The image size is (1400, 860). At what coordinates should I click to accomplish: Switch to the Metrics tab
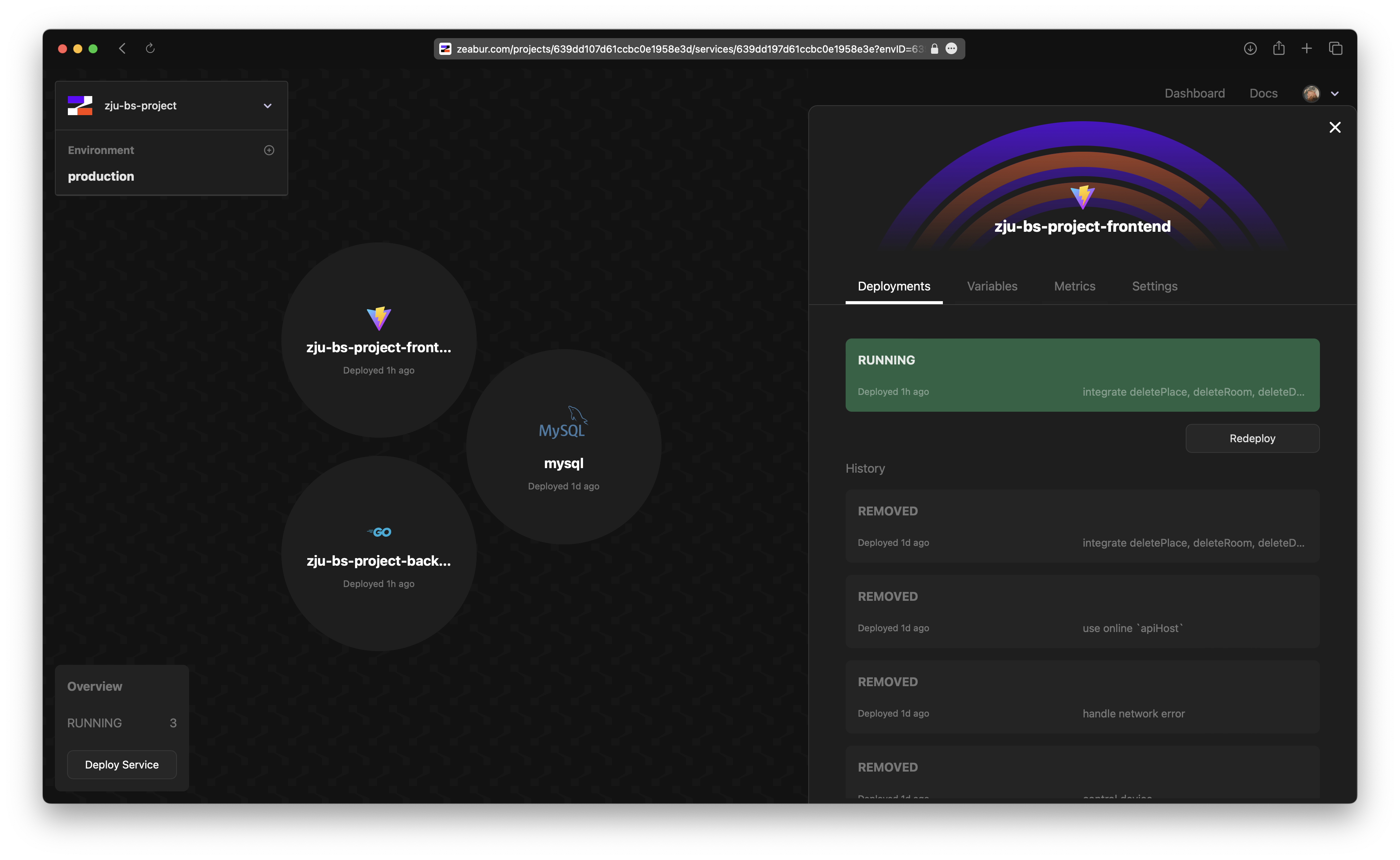pos(1074,286)
